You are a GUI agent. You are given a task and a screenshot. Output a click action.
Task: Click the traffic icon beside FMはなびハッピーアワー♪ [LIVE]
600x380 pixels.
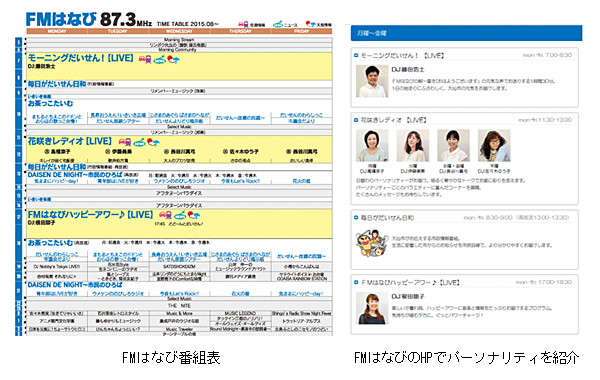pos(165,215)
